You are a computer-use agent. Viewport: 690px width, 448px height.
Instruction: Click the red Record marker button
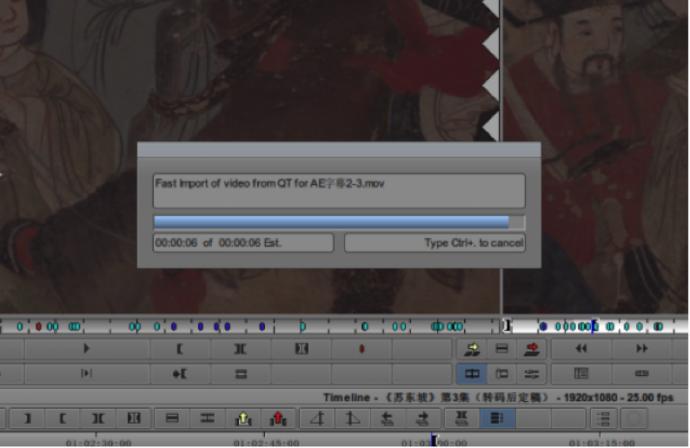(x=362, y=349)
